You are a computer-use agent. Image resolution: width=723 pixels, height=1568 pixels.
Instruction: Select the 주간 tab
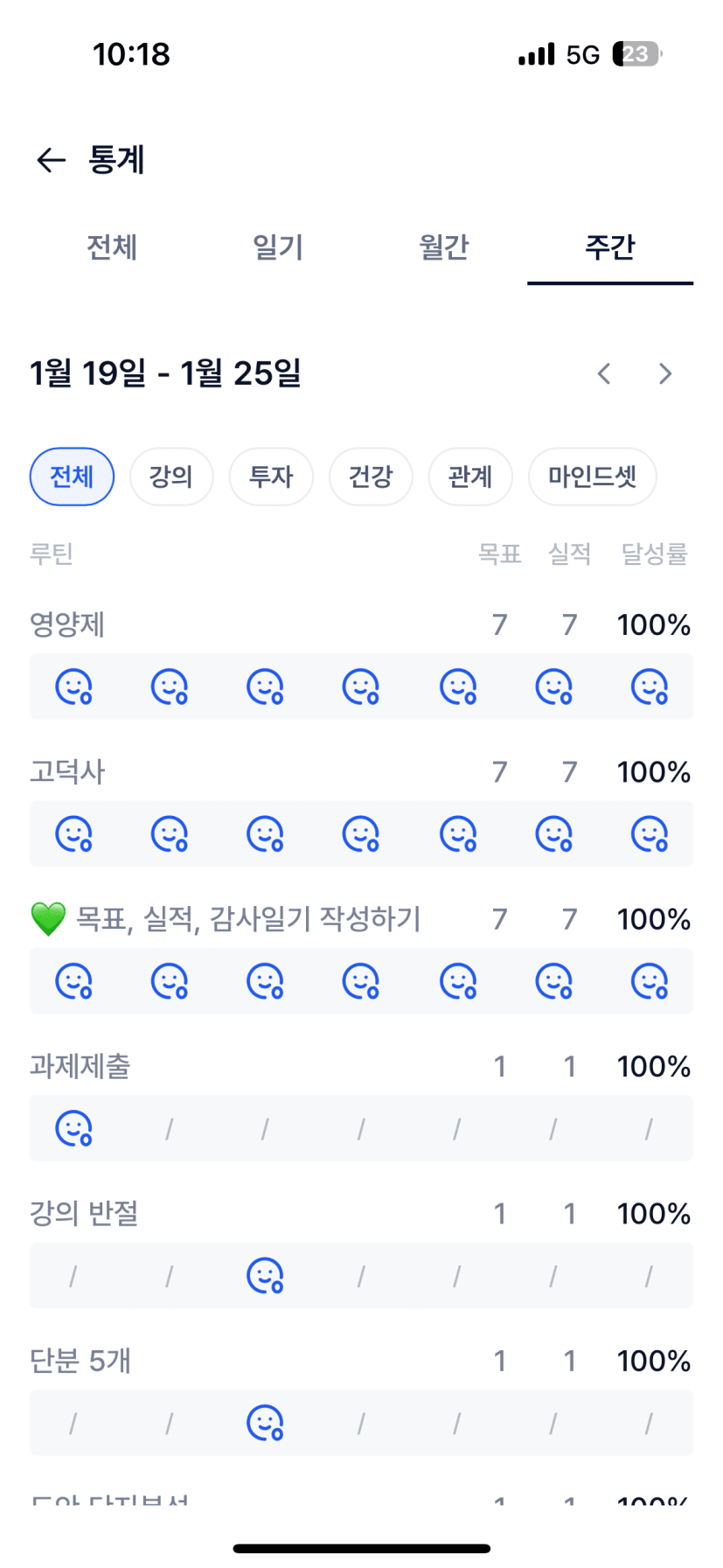(610, 247)
